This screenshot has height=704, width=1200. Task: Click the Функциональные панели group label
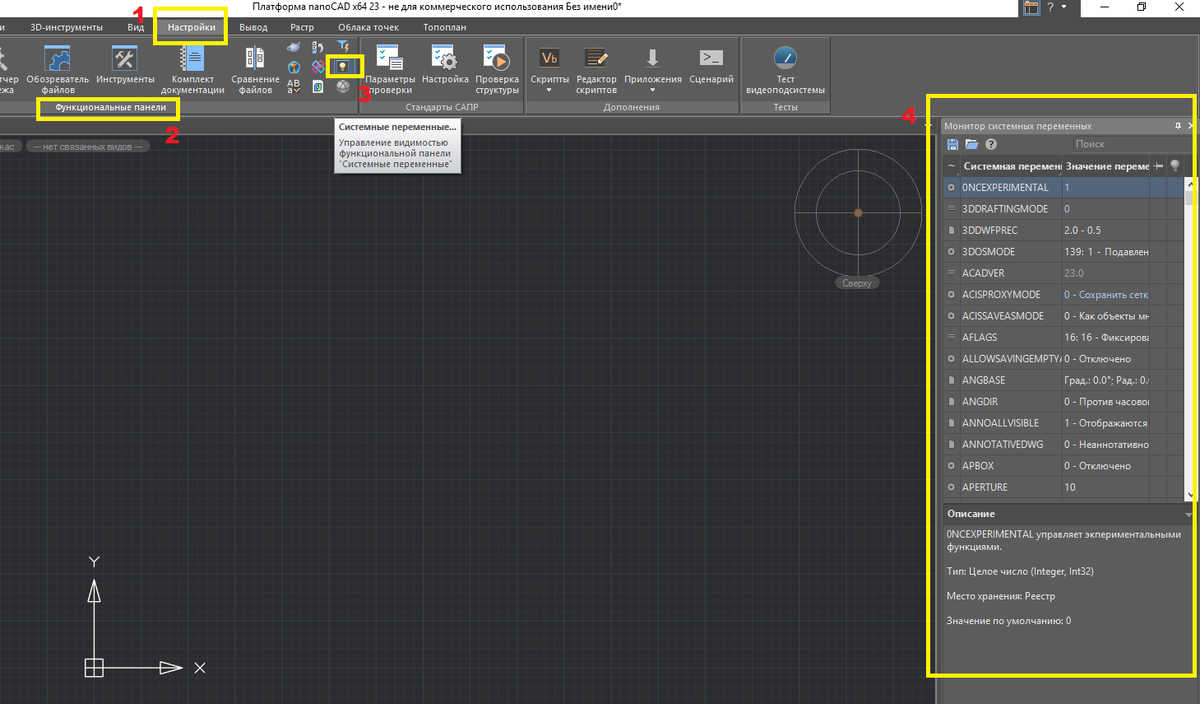pyautogui.click(x=111, y=106)
